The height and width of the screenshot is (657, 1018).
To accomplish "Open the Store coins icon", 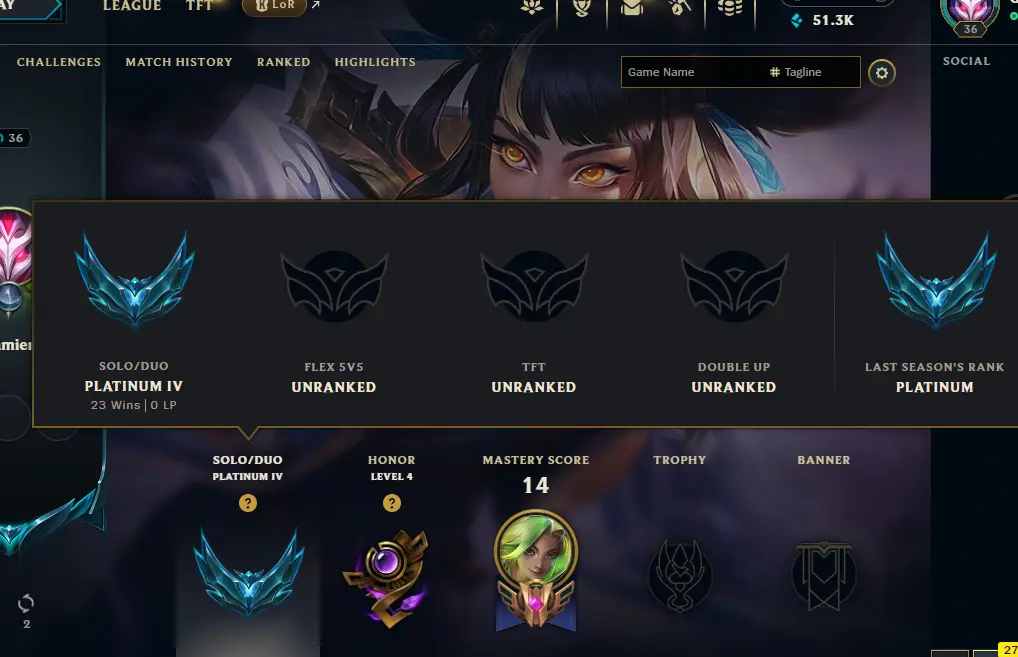I will click(x=730, y=8).
